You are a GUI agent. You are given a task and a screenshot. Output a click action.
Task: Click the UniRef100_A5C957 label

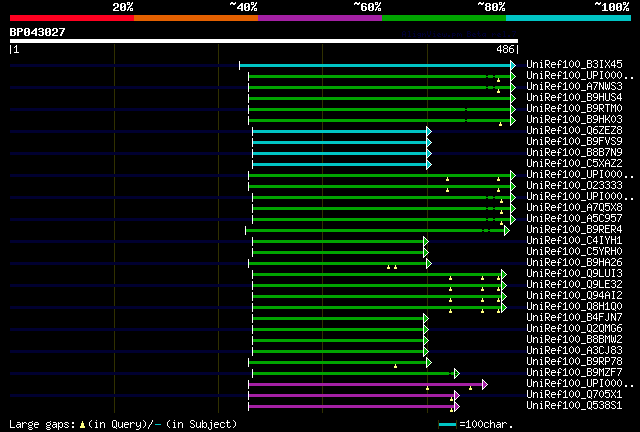574,219
